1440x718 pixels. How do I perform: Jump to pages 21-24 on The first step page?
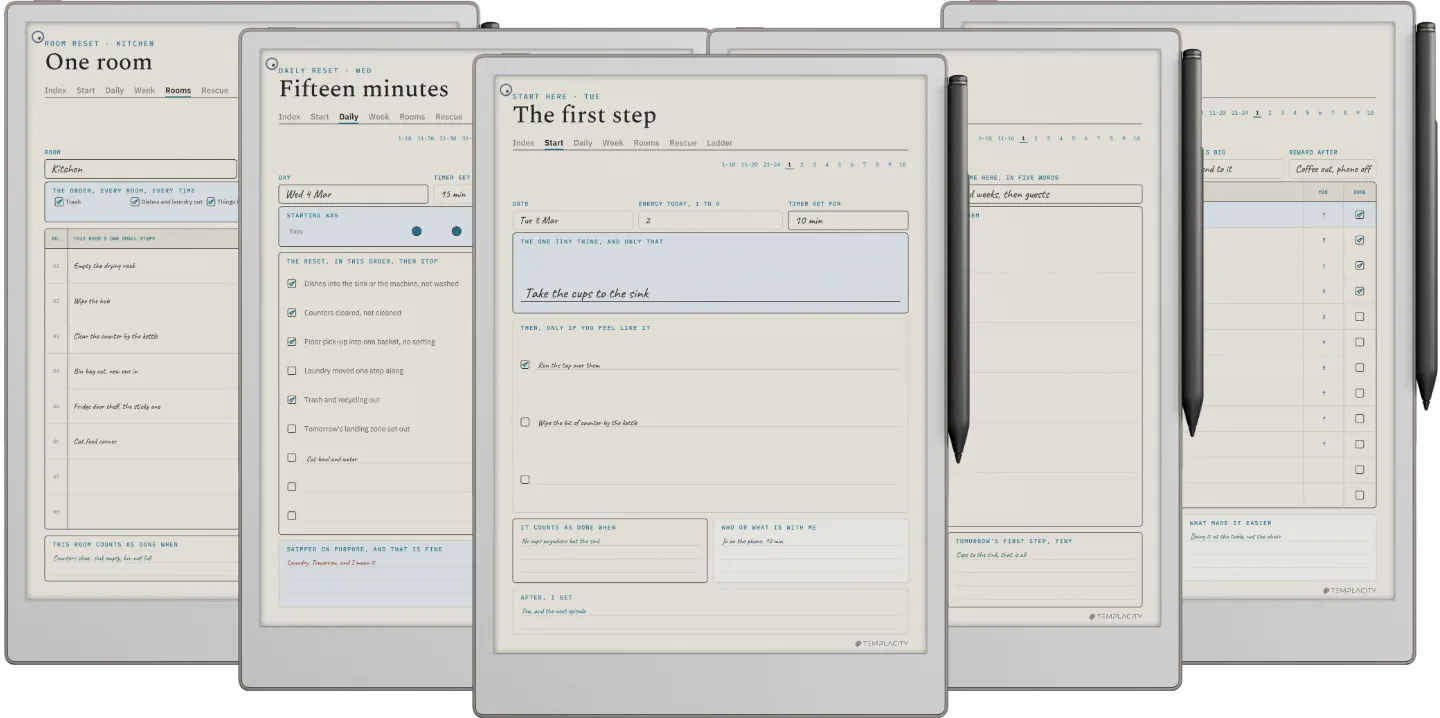click(771, 164)
